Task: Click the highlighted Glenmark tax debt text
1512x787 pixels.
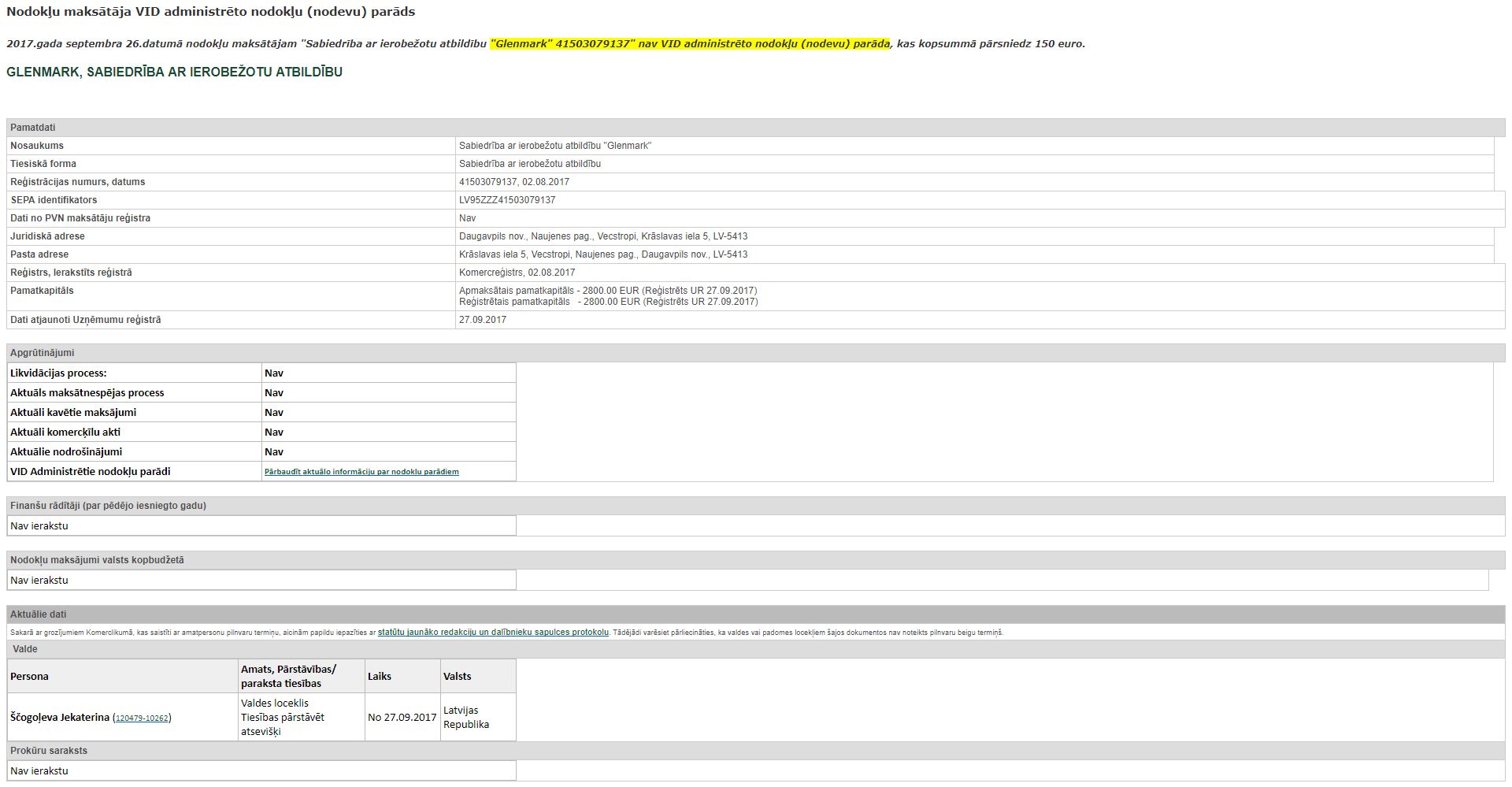Action: [x=690, y=44]
